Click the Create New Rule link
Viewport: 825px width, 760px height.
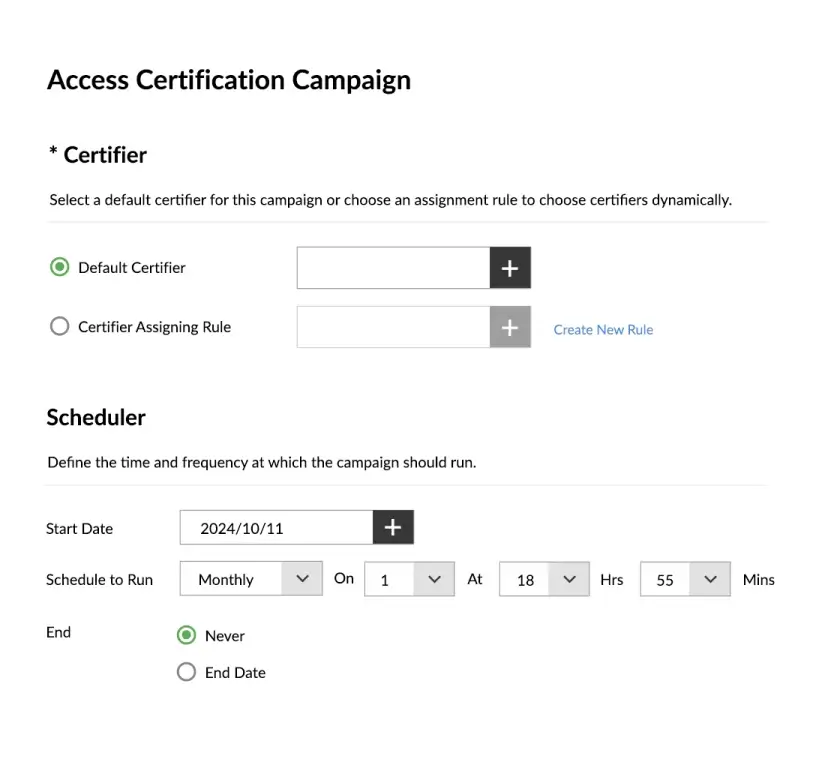point(603,329)
